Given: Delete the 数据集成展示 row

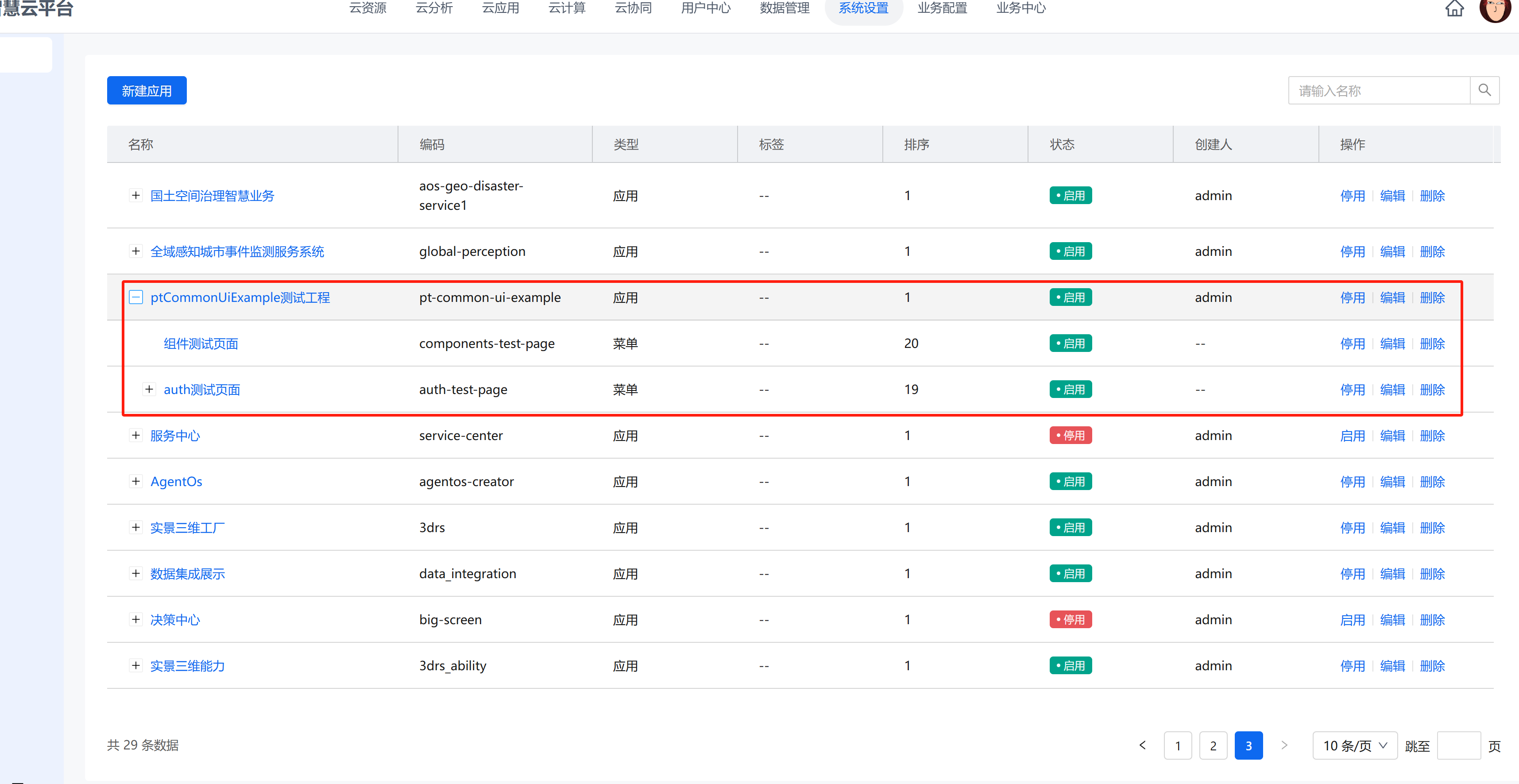Looking at the screenshot, I should point(1432,574).
